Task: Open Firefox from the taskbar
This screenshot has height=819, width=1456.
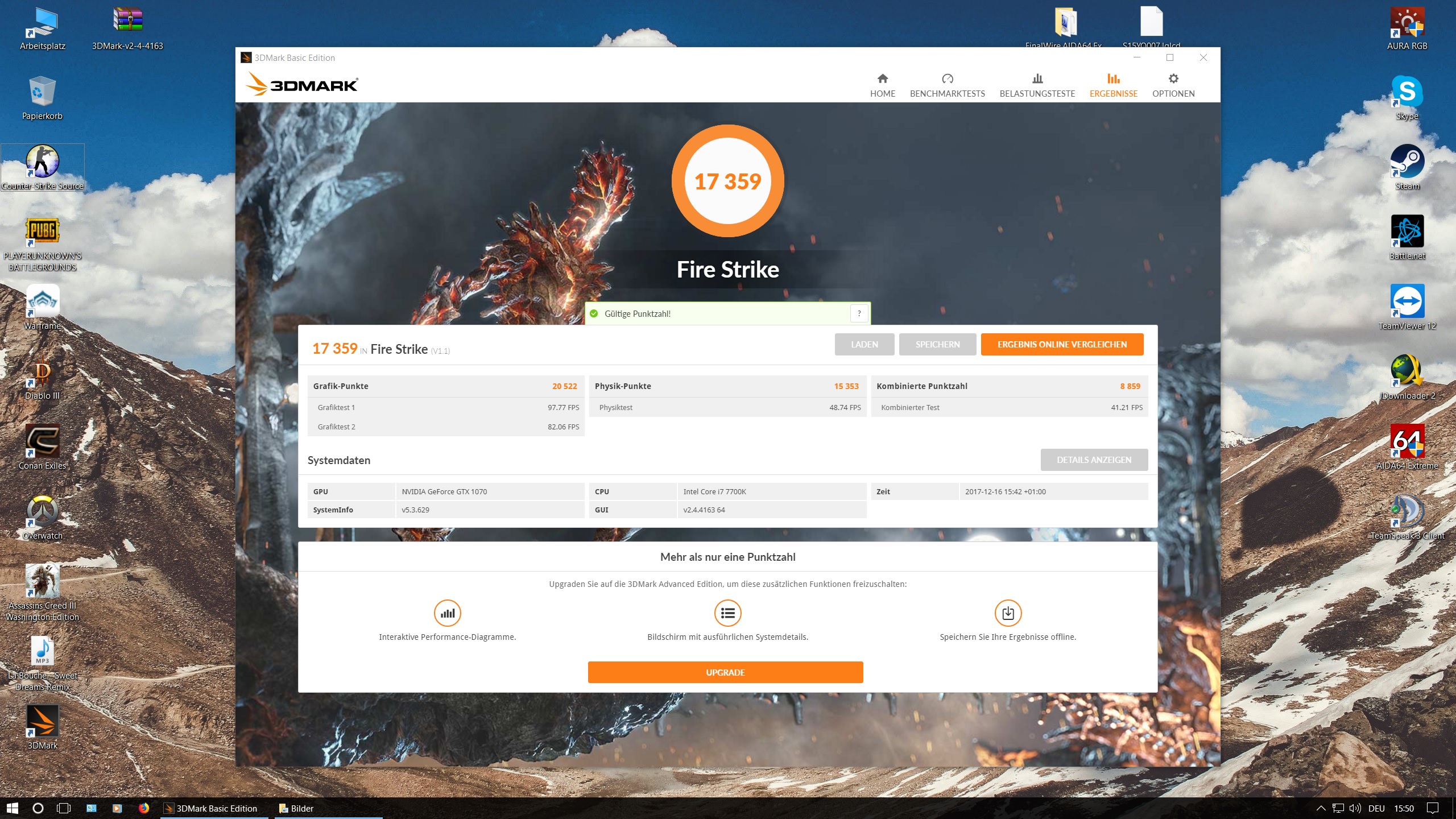Action: tap(143, 808)
